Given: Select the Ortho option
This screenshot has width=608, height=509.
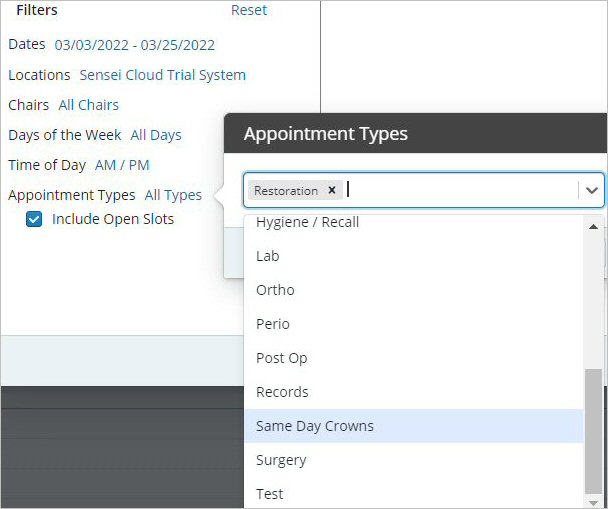Looking at the screenshot, I should pos(275,290).
